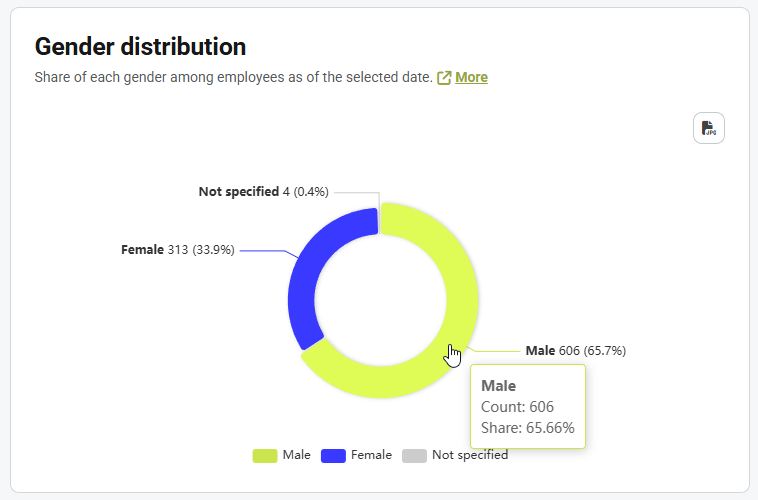Click the chart subtitle description text

pyautogui.click(x=232, y=77)
